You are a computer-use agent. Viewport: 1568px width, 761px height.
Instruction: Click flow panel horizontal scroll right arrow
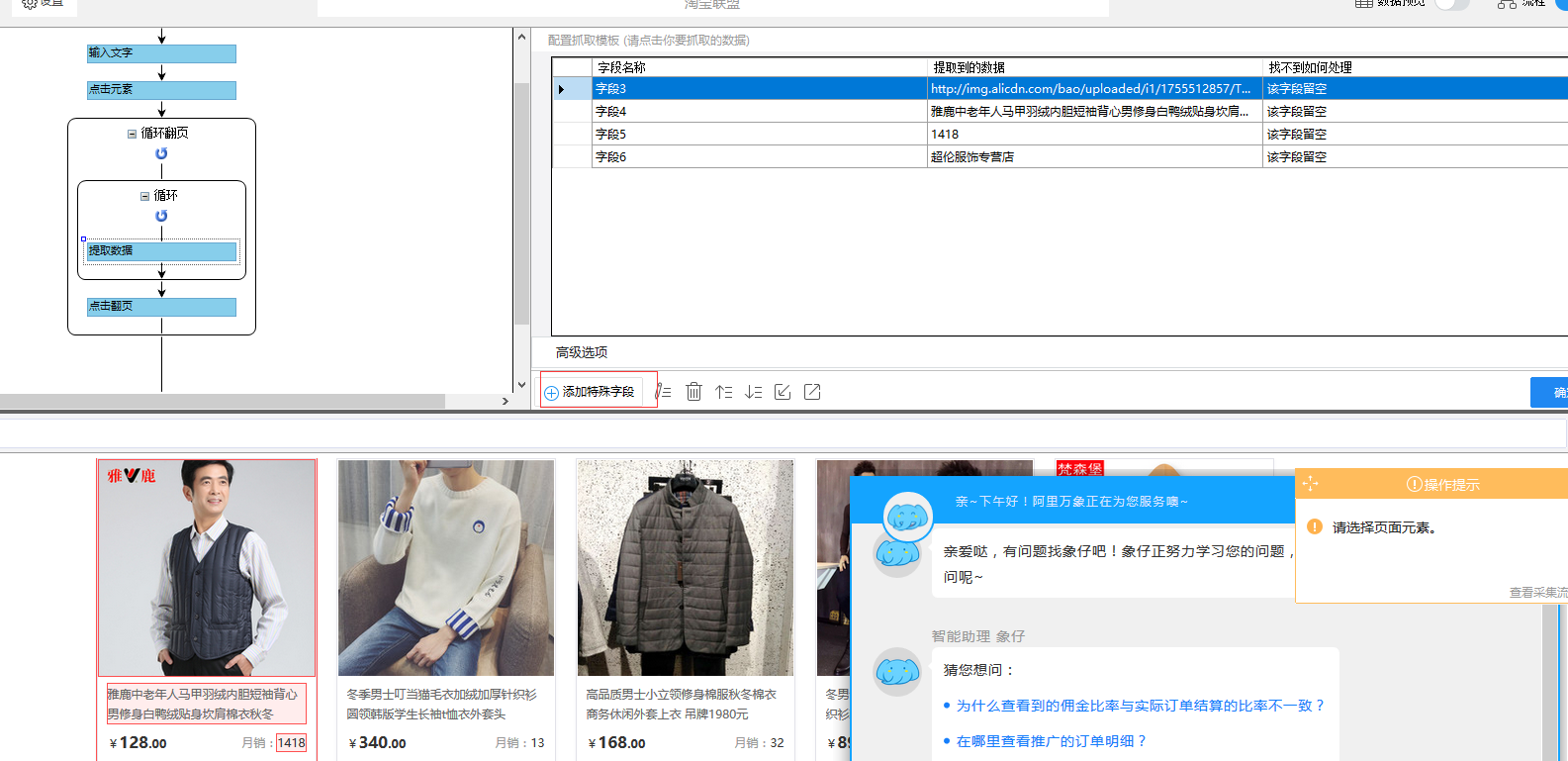coord(506,401)
